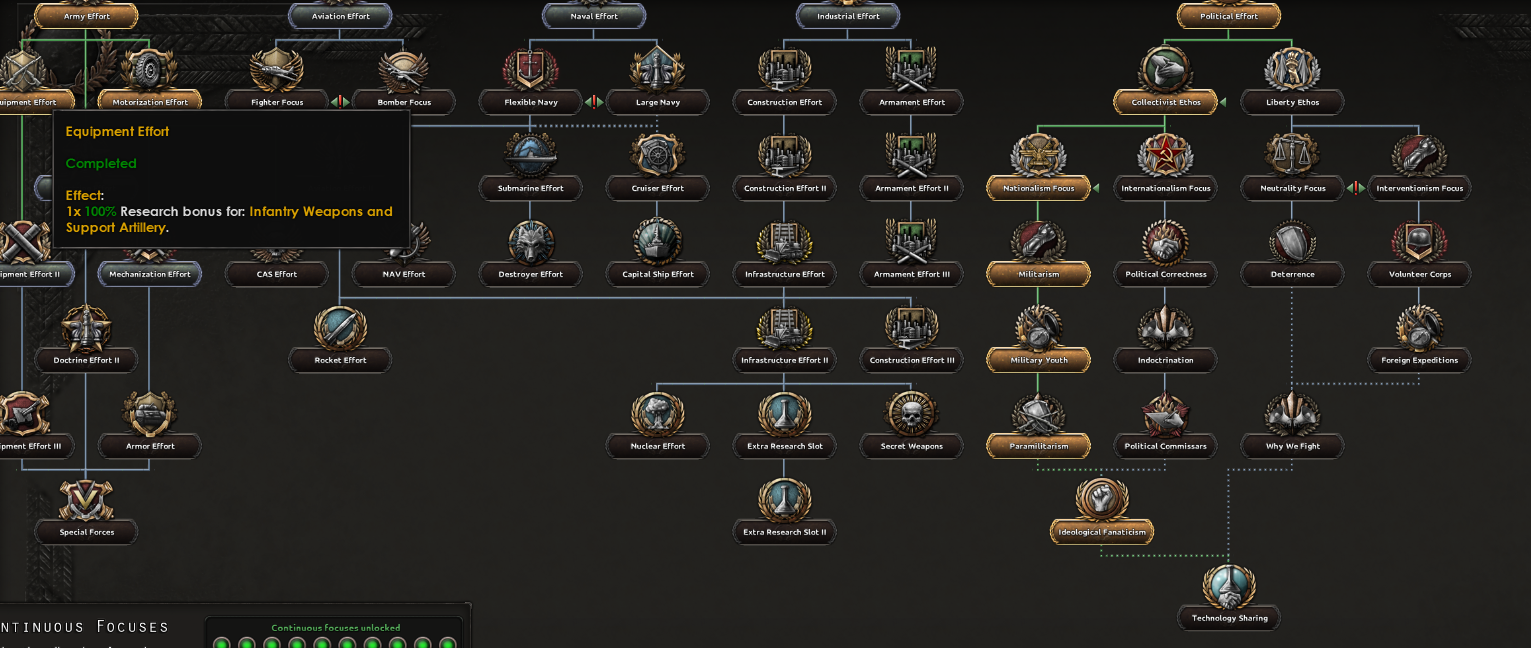Click the Secret Weapons skull icon
The image size is (1531, 648).
click(911, 415)
